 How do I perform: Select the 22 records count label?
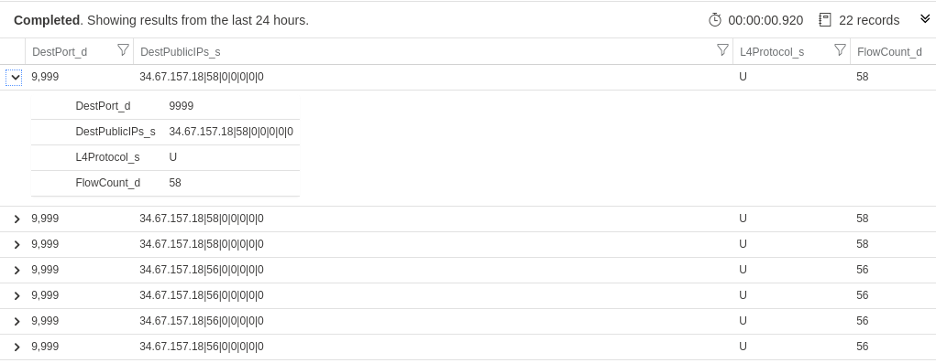(x=869, y=20)
